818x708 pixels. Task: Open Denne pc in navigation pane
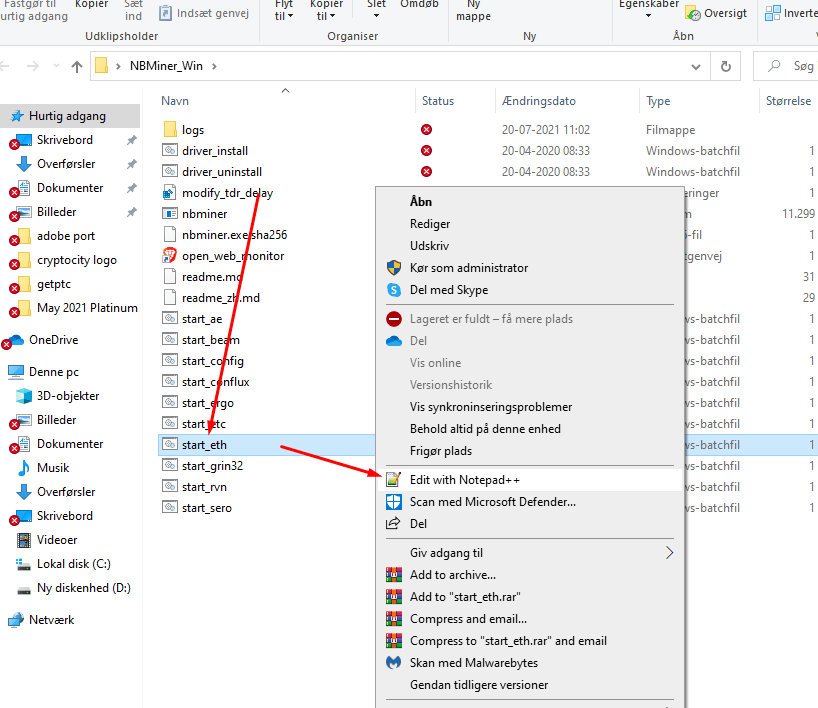(x=54, y=372)
